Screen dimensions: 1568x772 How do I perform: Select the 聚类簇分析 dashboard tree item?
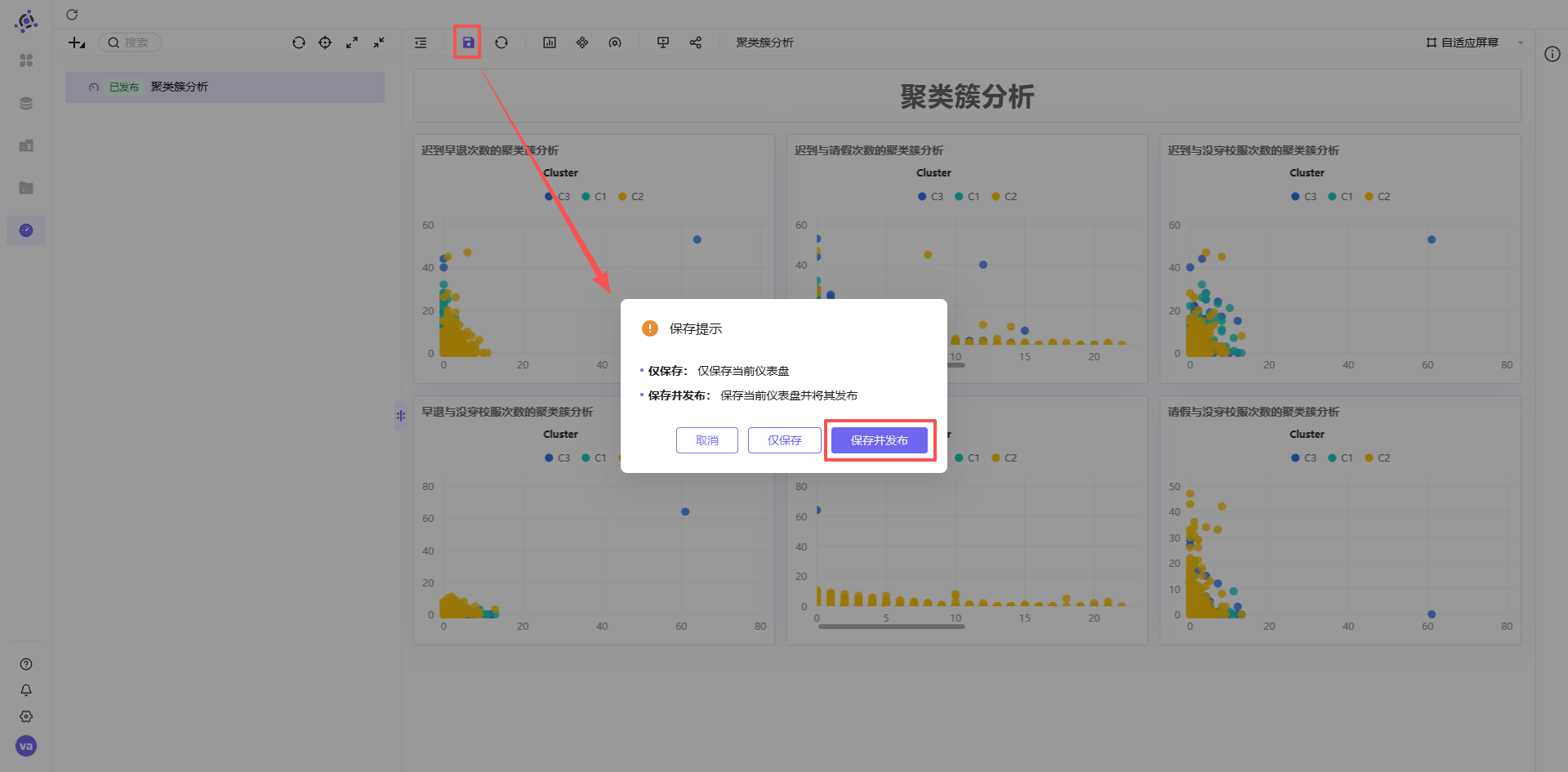(225, 87)
